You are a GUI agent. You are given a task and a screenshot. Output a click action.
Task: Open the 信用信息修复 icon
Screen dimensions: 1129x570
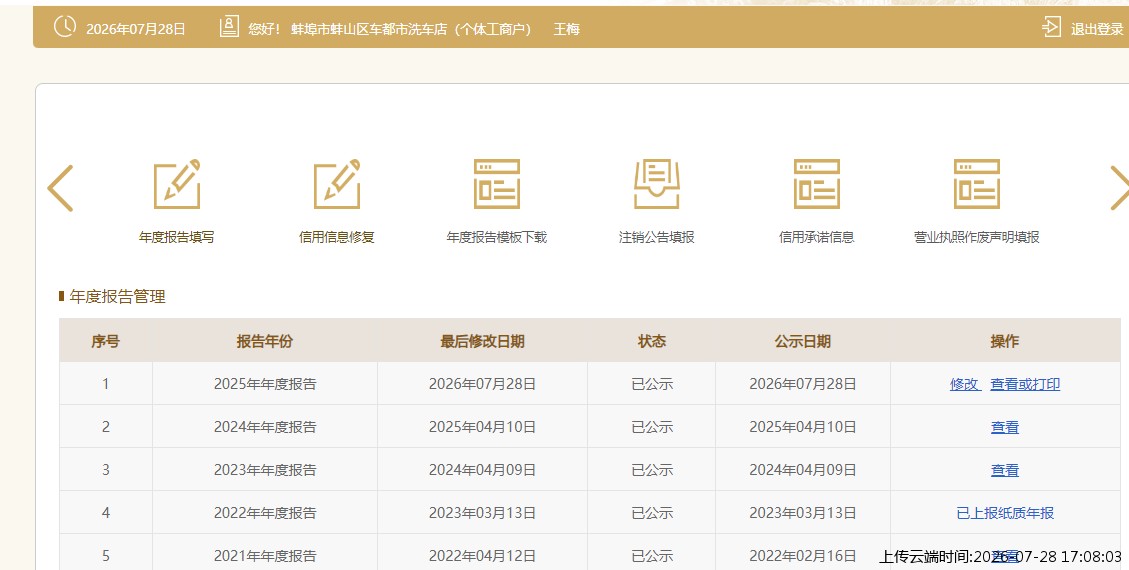[337, 184]
